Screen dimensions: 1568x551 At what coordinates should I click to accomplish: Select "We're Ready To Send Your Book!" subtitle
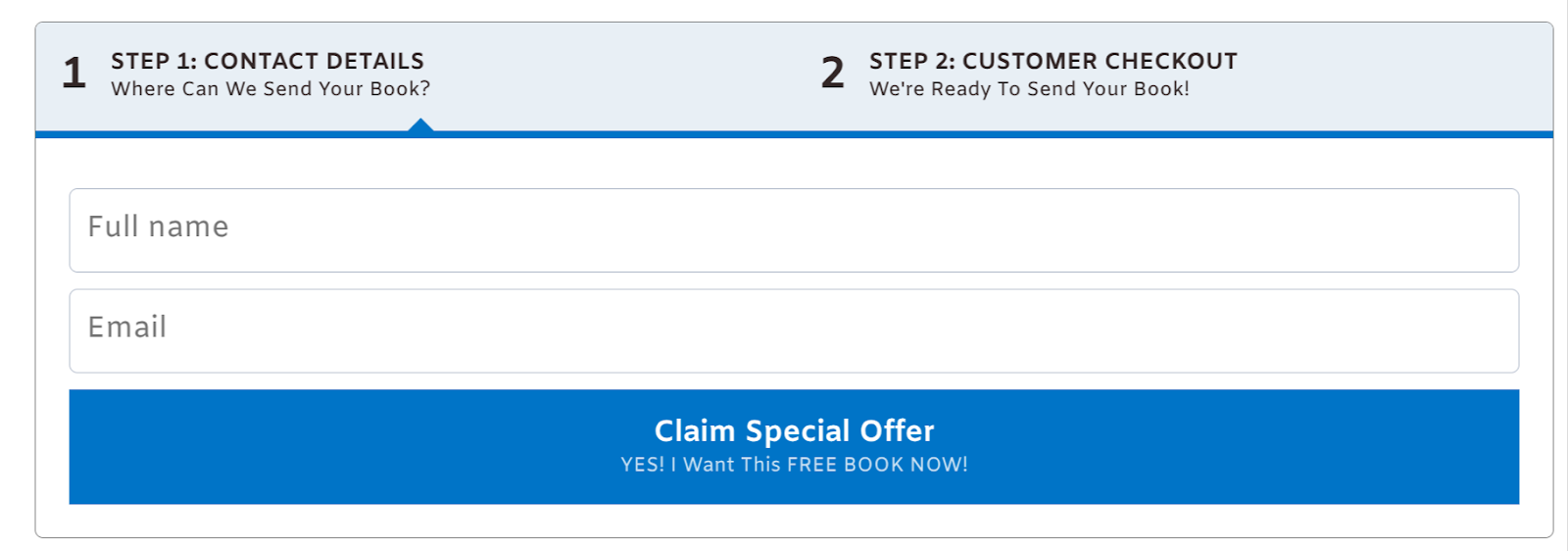pyautogui.click(x=1029, y=89)
